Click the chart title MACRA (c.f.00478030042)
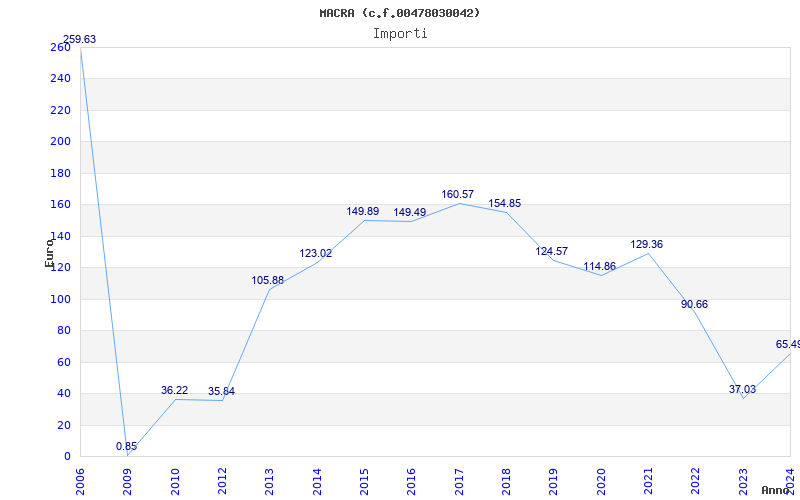The image size is (800, 500). [x=400, y=13]
